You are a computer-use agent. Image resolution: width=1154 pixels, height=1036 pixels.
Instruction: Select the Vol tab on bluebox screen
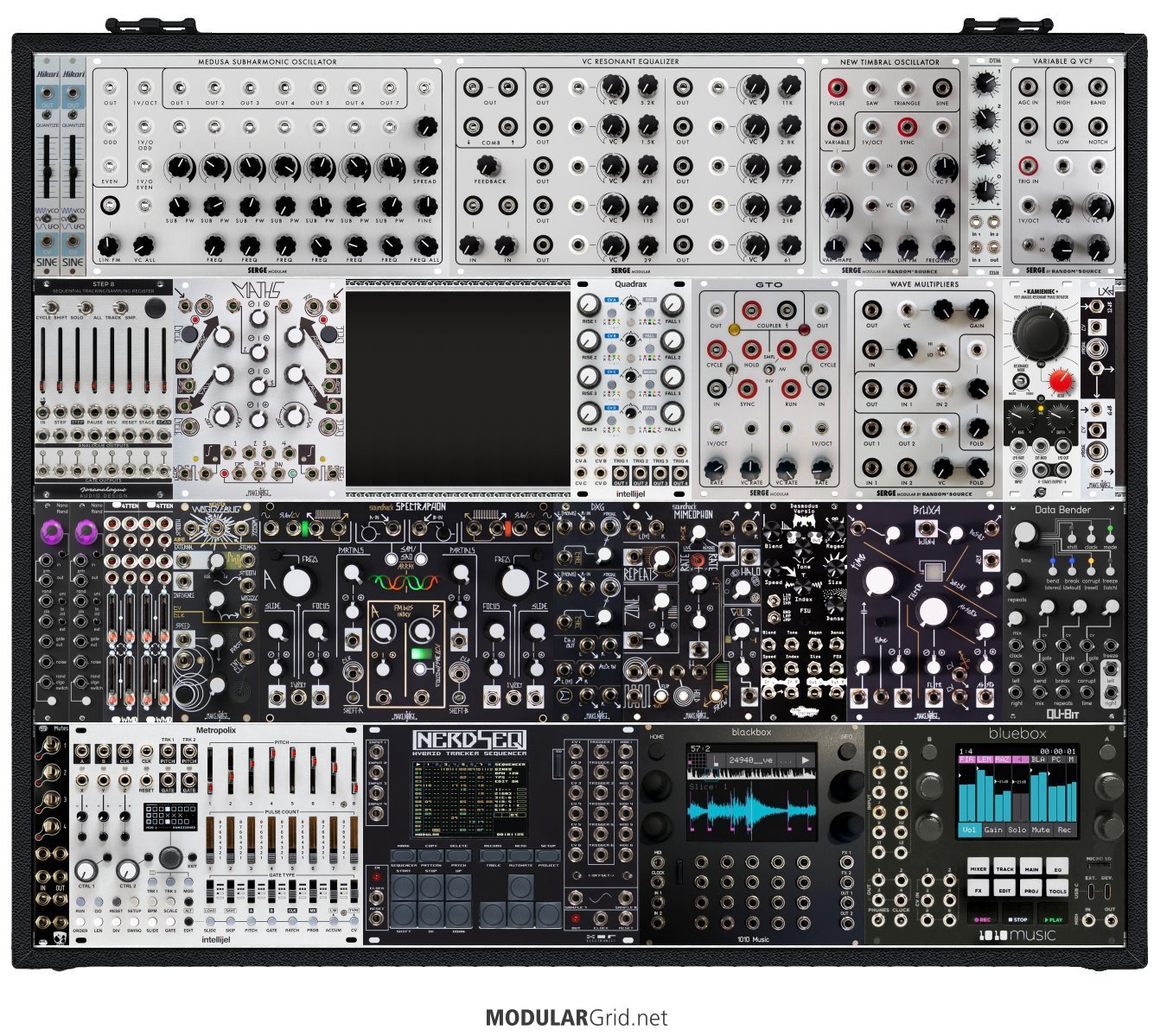[x=969, y=829]
